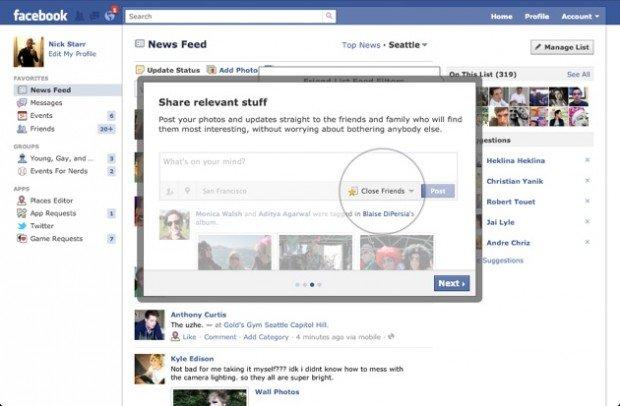Dismiss Christian Yanik suggestion

tap(587, 181)
